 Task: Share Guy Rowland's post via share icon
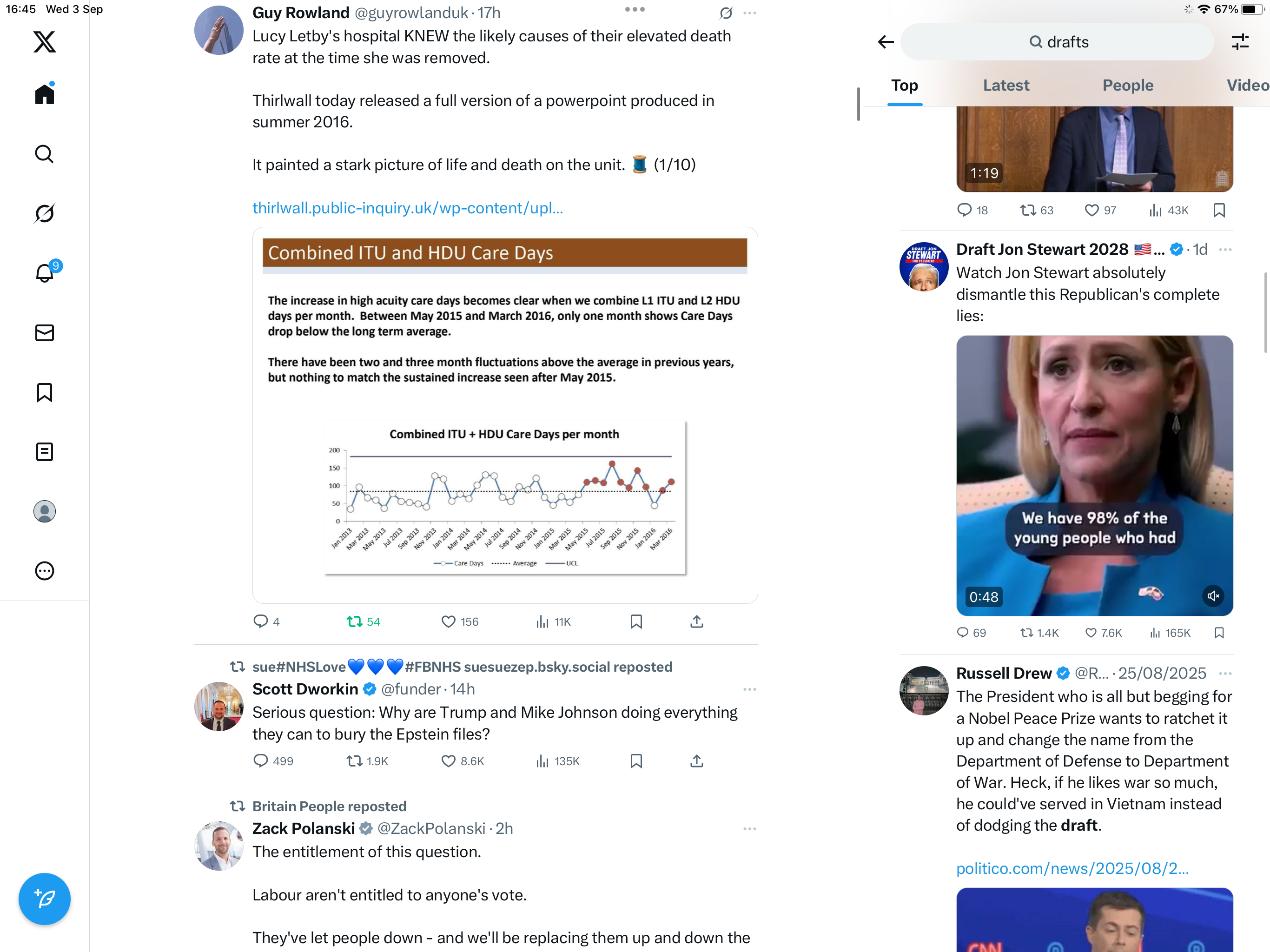696,621
